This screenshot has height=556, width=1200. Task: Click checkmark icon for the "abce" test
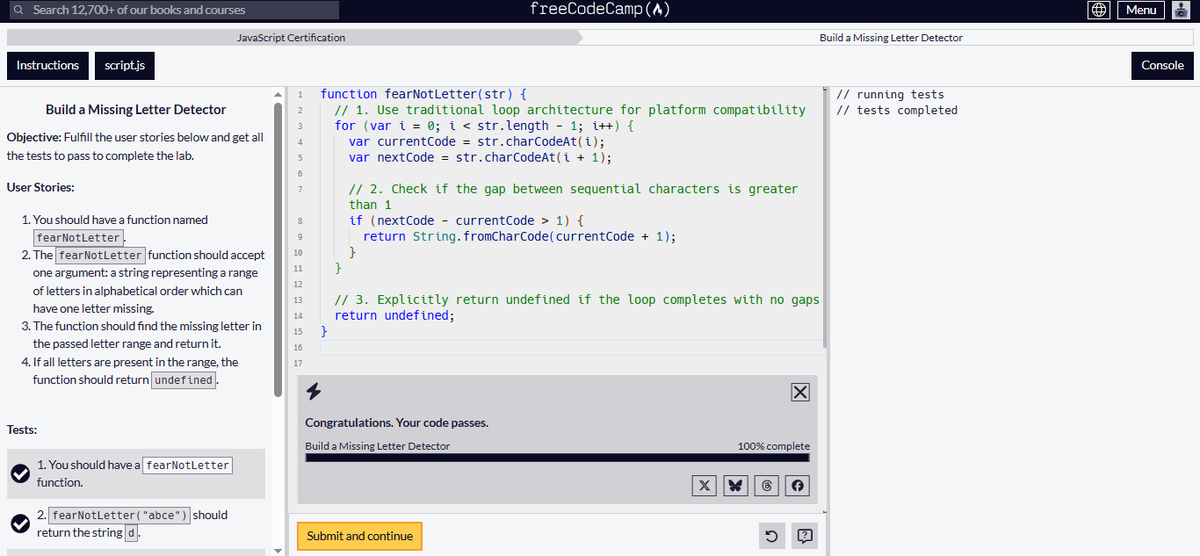(x=19, y=523)
